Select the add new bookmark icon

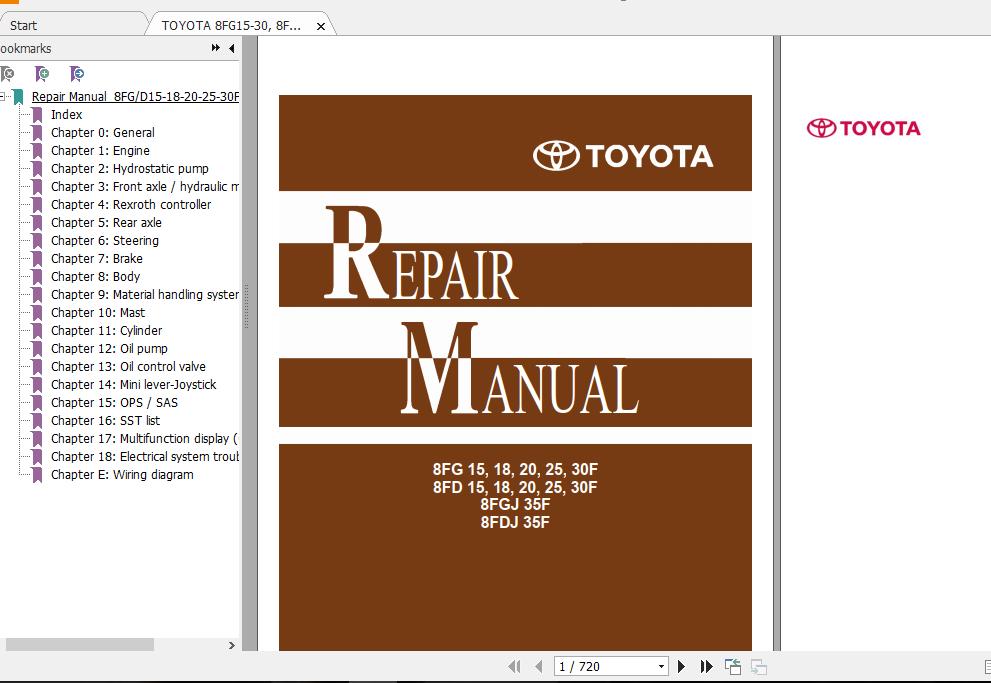click(x=43, y=74)
